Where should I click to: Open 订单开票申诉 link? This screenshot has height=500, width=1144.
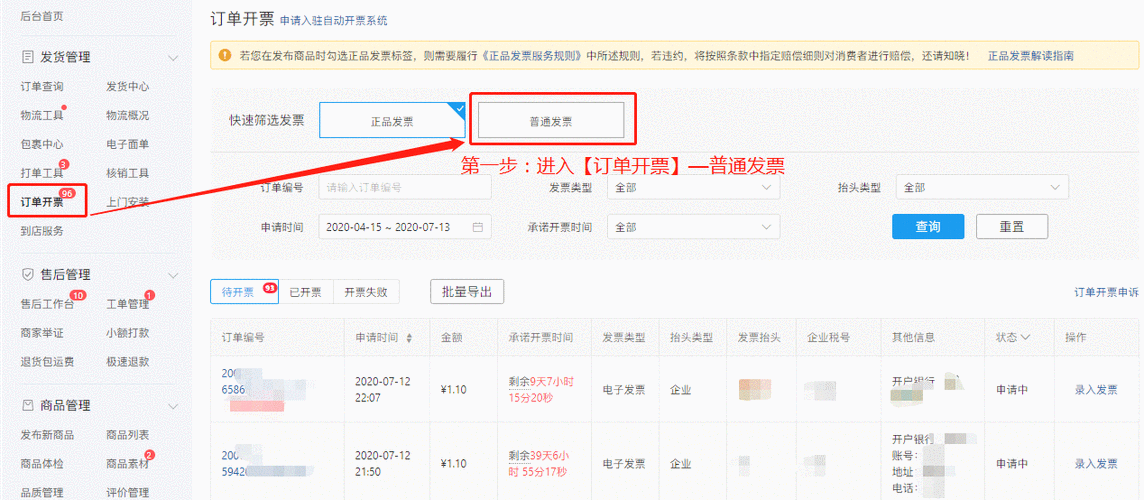point(1106,292)
